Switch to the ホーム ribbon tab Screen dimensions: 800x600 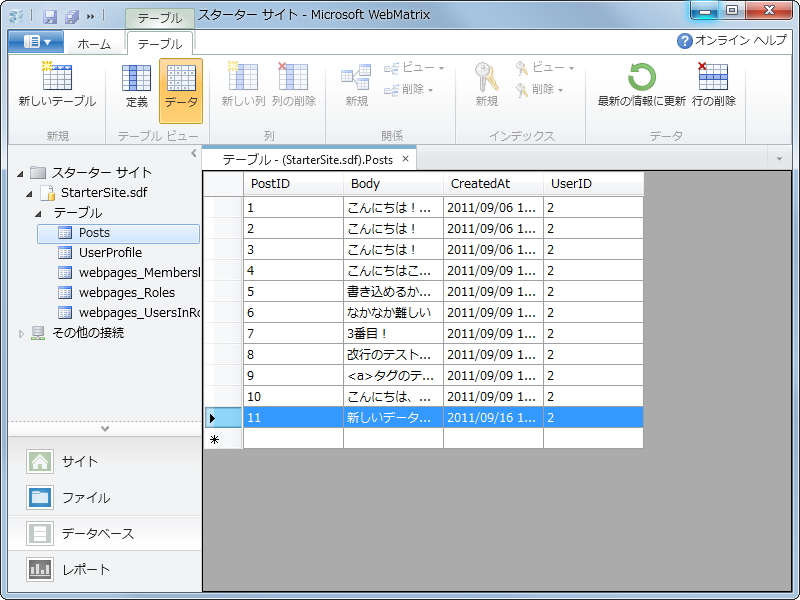pyautogui.click(x=94, y=44)
